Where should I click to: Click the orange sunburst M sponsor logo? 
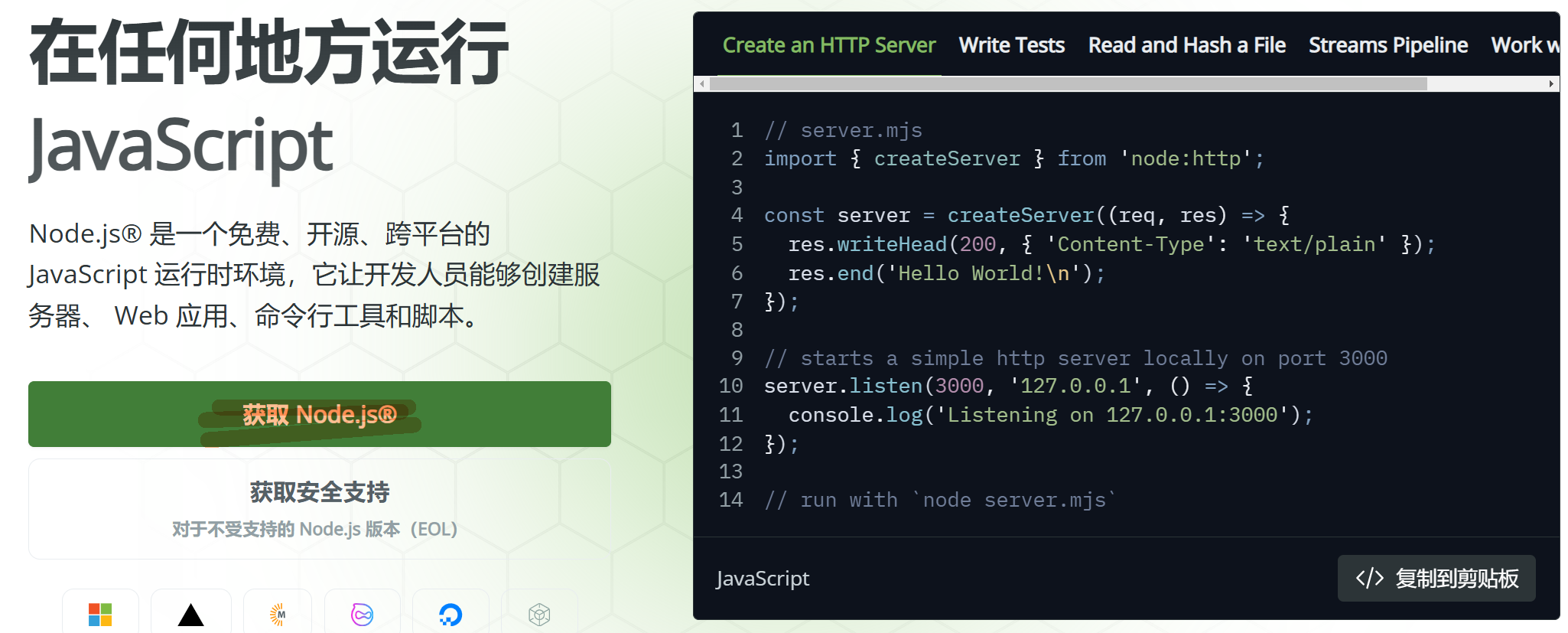[x=278, y=615]
